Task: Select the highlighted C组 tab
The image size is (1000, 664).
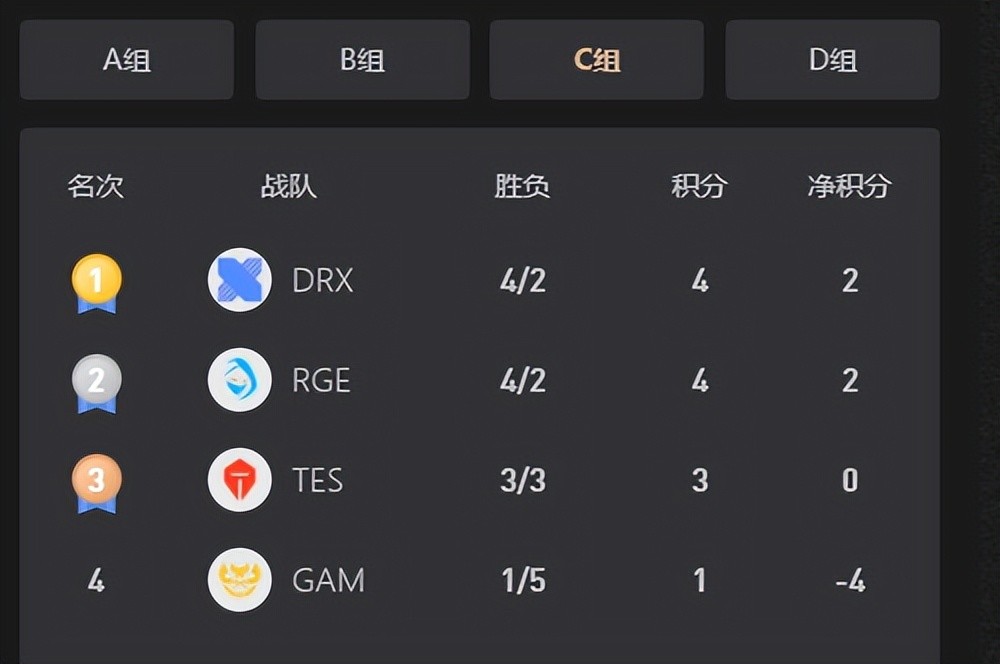Action: pyautogui.click(x=597, y=60)
